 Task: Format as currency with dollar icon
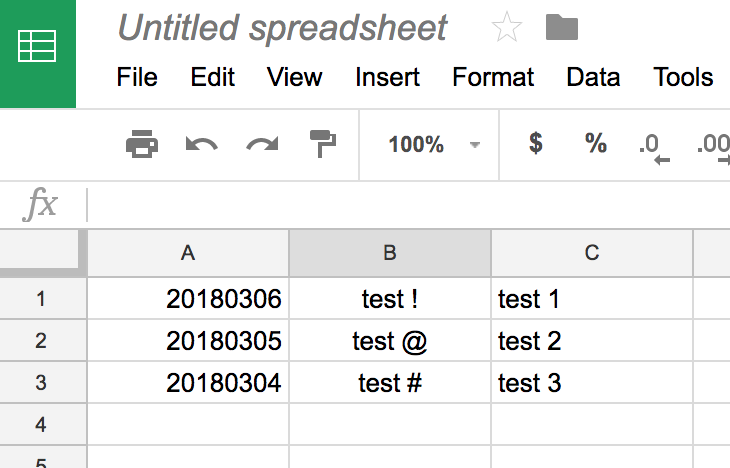[536, 144]
